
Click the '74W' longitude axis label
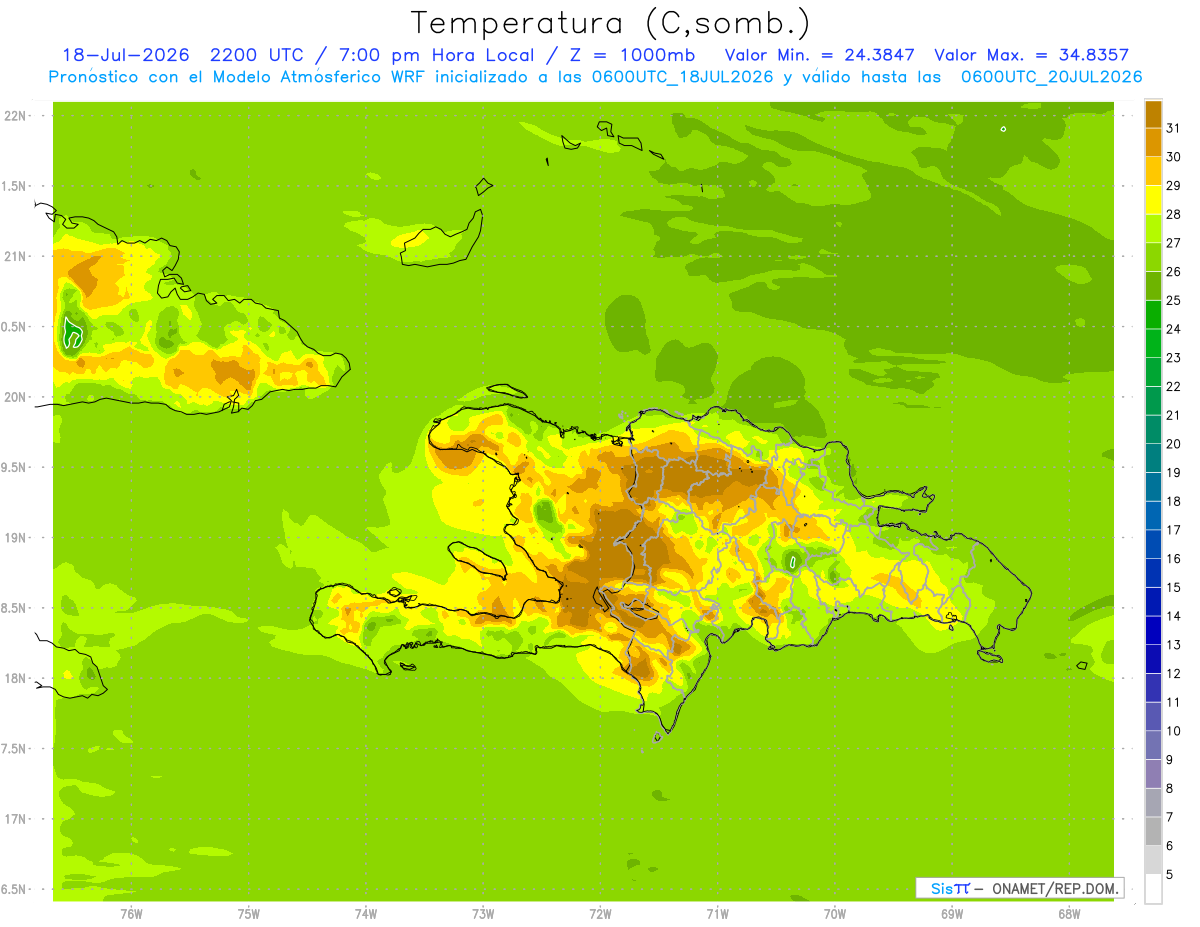(366, 914)
